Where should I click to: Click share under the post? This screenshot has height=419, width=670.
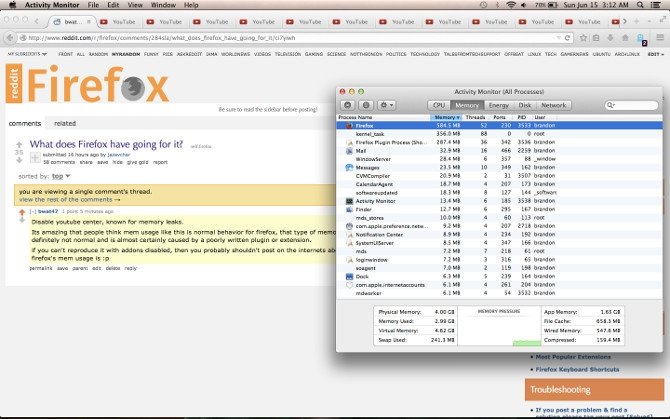pos(86,162)
